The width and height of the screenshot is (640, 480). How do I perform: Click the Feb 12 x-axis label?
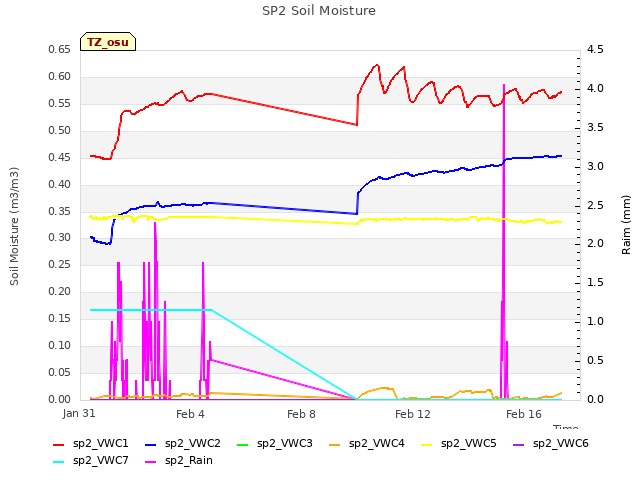(x=413, y=414)
